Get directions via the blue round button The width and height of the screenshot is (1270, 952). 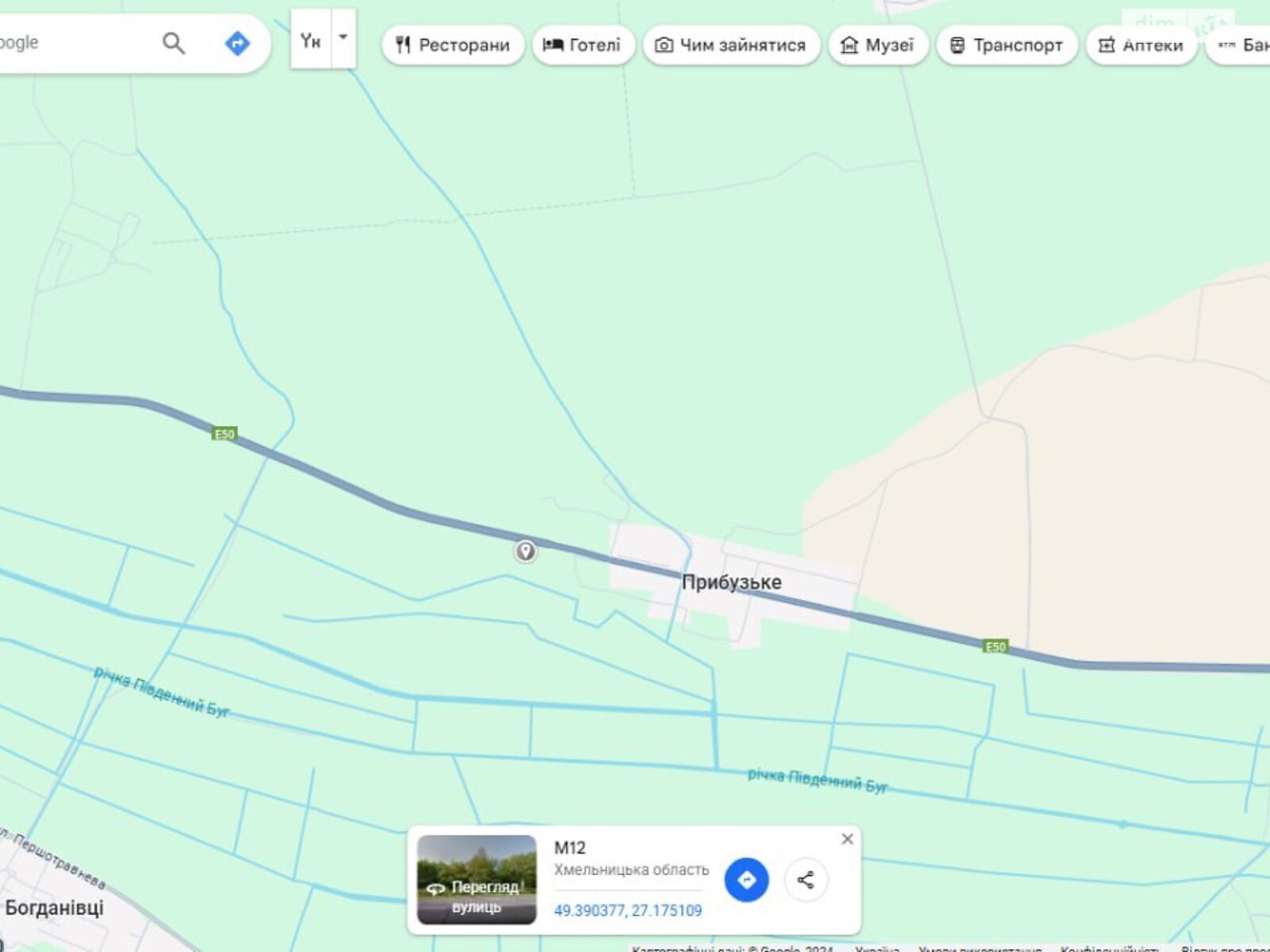coord(746,880)
